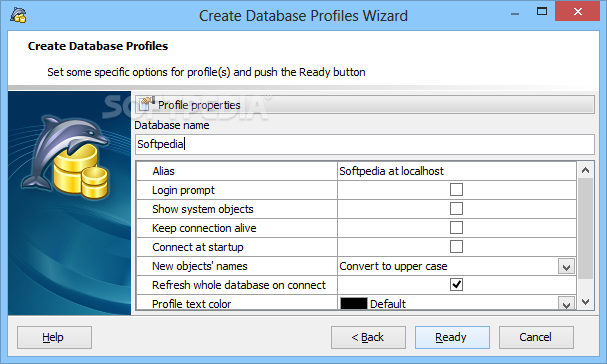Check the Connect at startup option

point(456,247)
